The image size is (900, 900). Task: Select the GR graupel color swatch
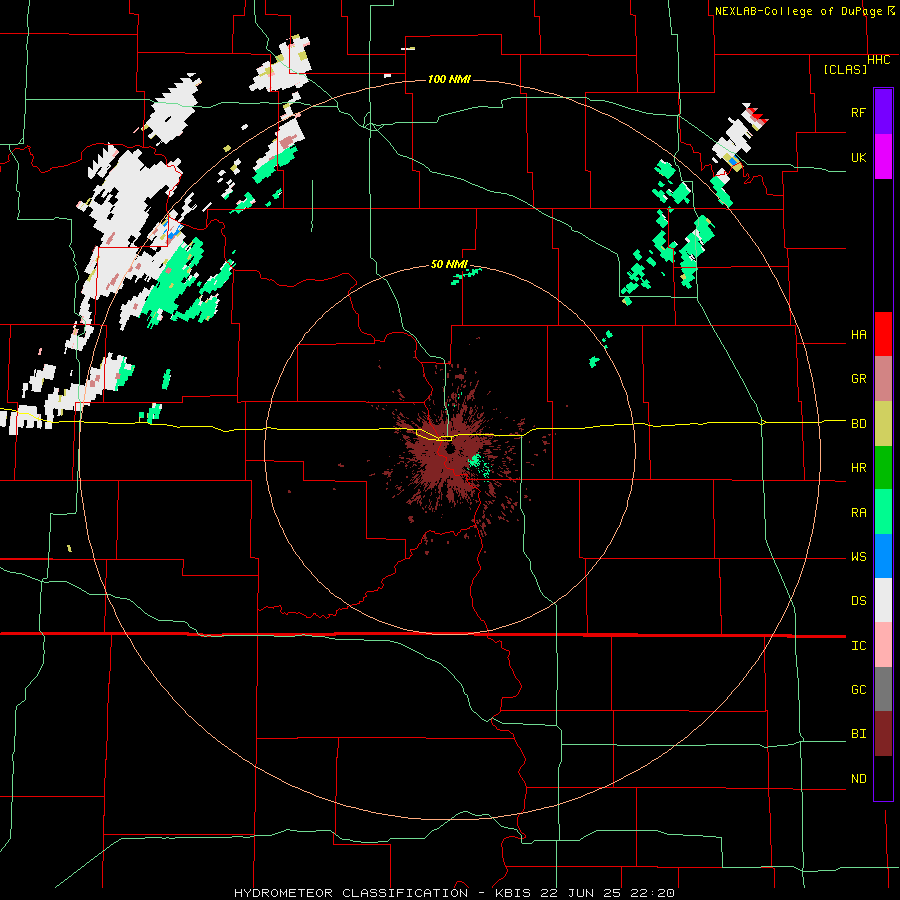tap(883, 379)
